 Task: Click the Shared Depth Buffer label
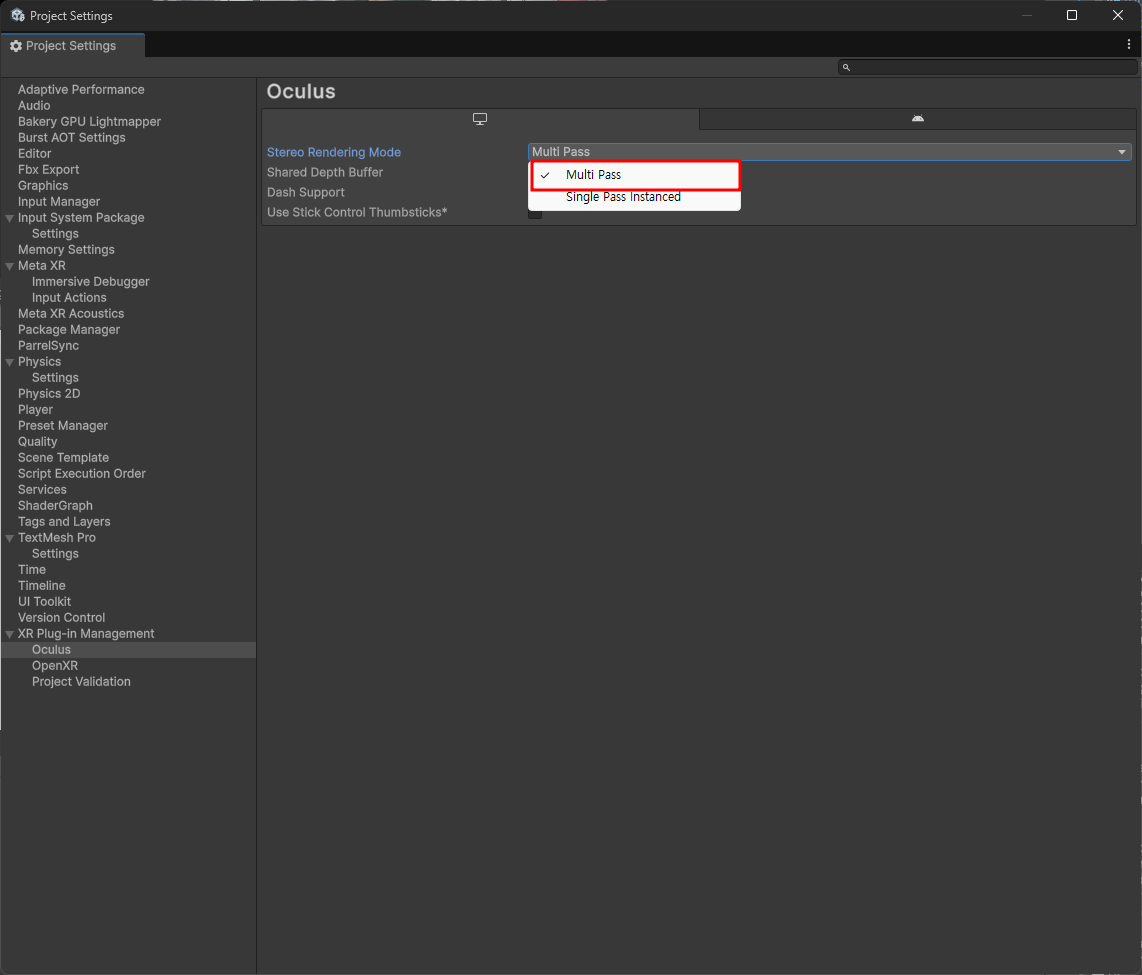pyautogui.click(x=325, y=173)
